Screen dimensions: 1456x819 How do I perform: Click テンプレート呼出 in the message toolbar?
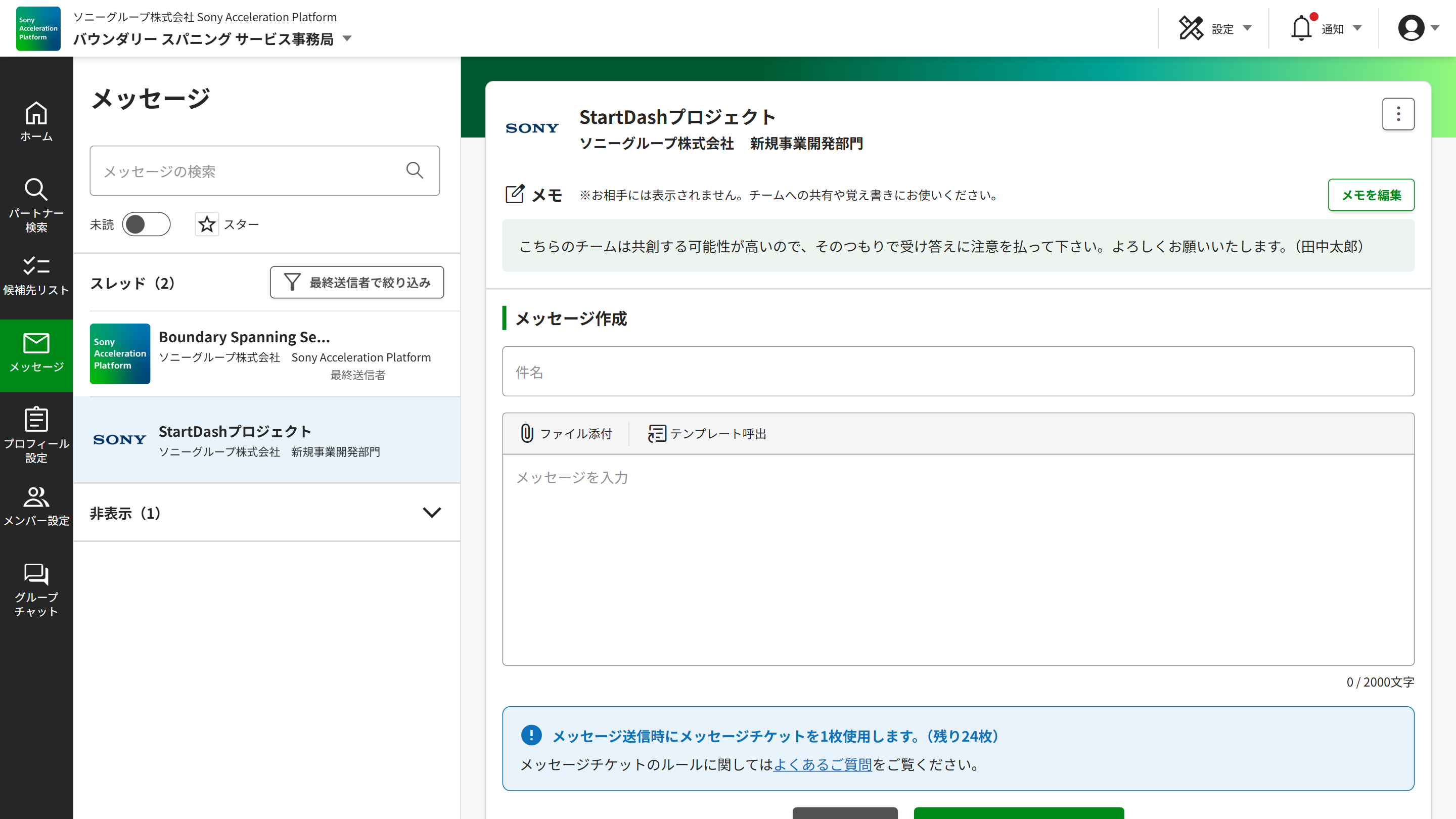707,434
